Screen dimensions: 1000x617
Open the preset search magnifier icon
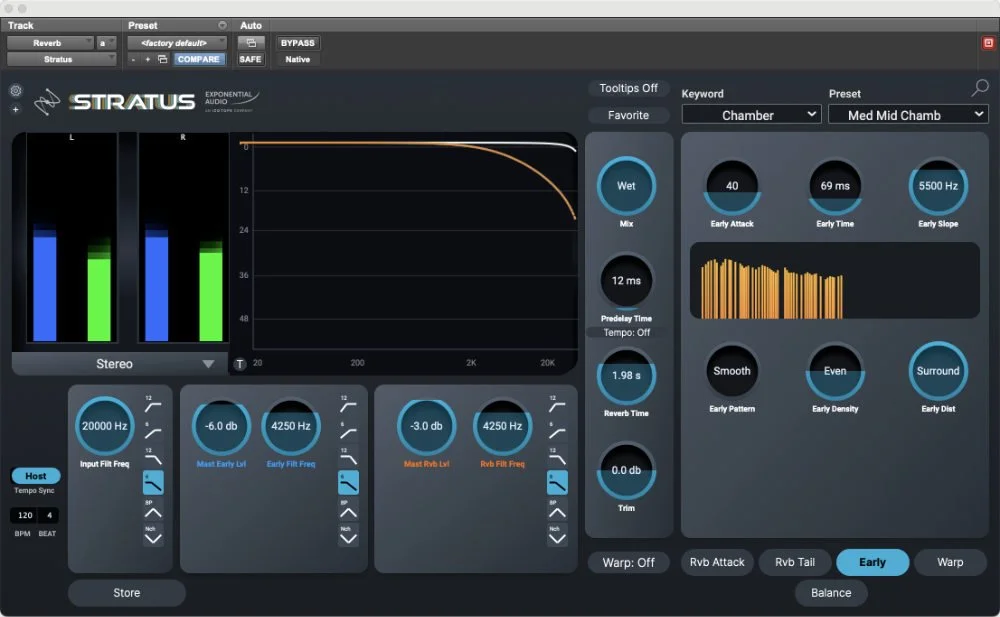click(x=979, y=88)
